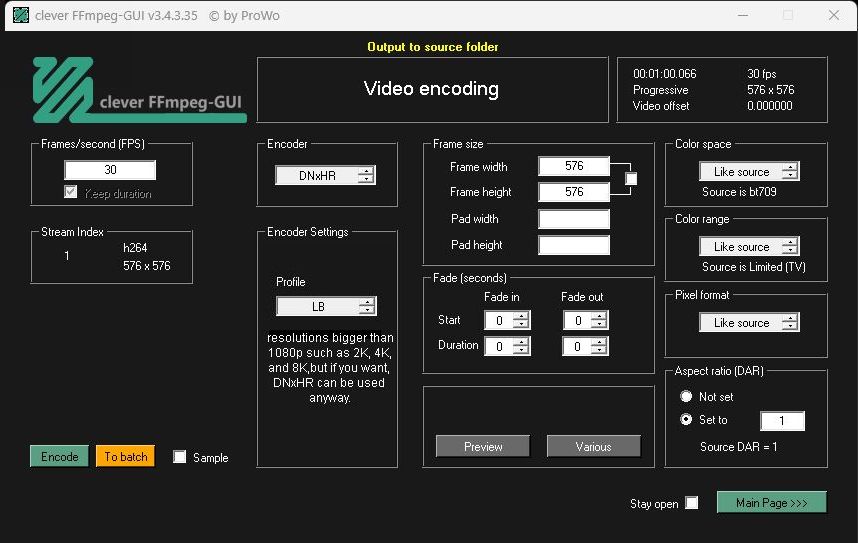
Task: Toggle the Keep duration checkbox
Action: [x=71, y=192]
